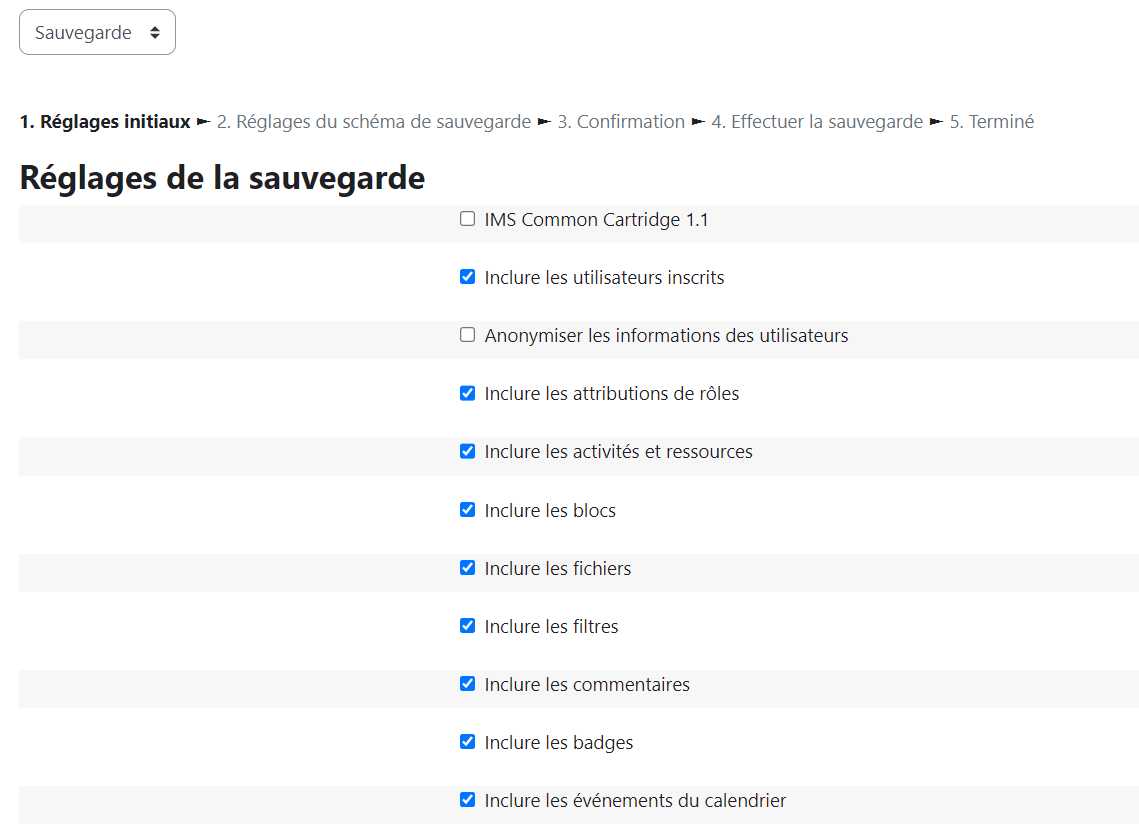Click the 'Inclure les fichiers' label
The height and width of the screenshot is (830, 1139).
[558, 569]
